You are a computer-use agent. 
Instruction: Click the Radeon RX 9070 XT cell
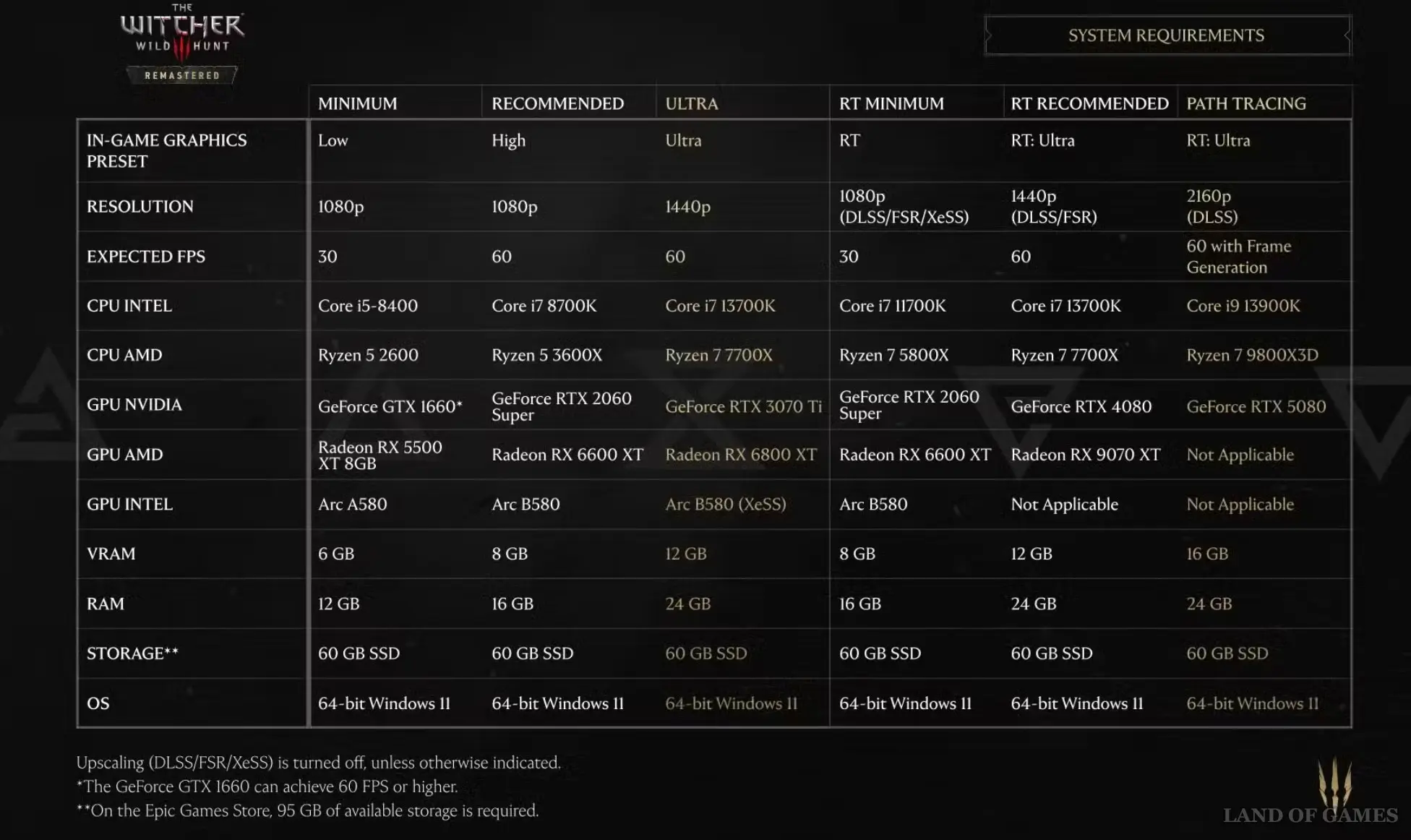(x=1085, y=455)
